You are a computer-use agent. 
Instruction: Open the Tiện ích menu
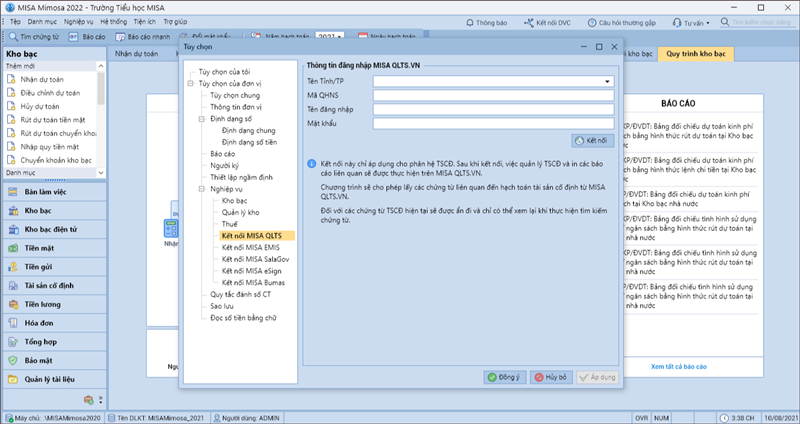[145, 22]
